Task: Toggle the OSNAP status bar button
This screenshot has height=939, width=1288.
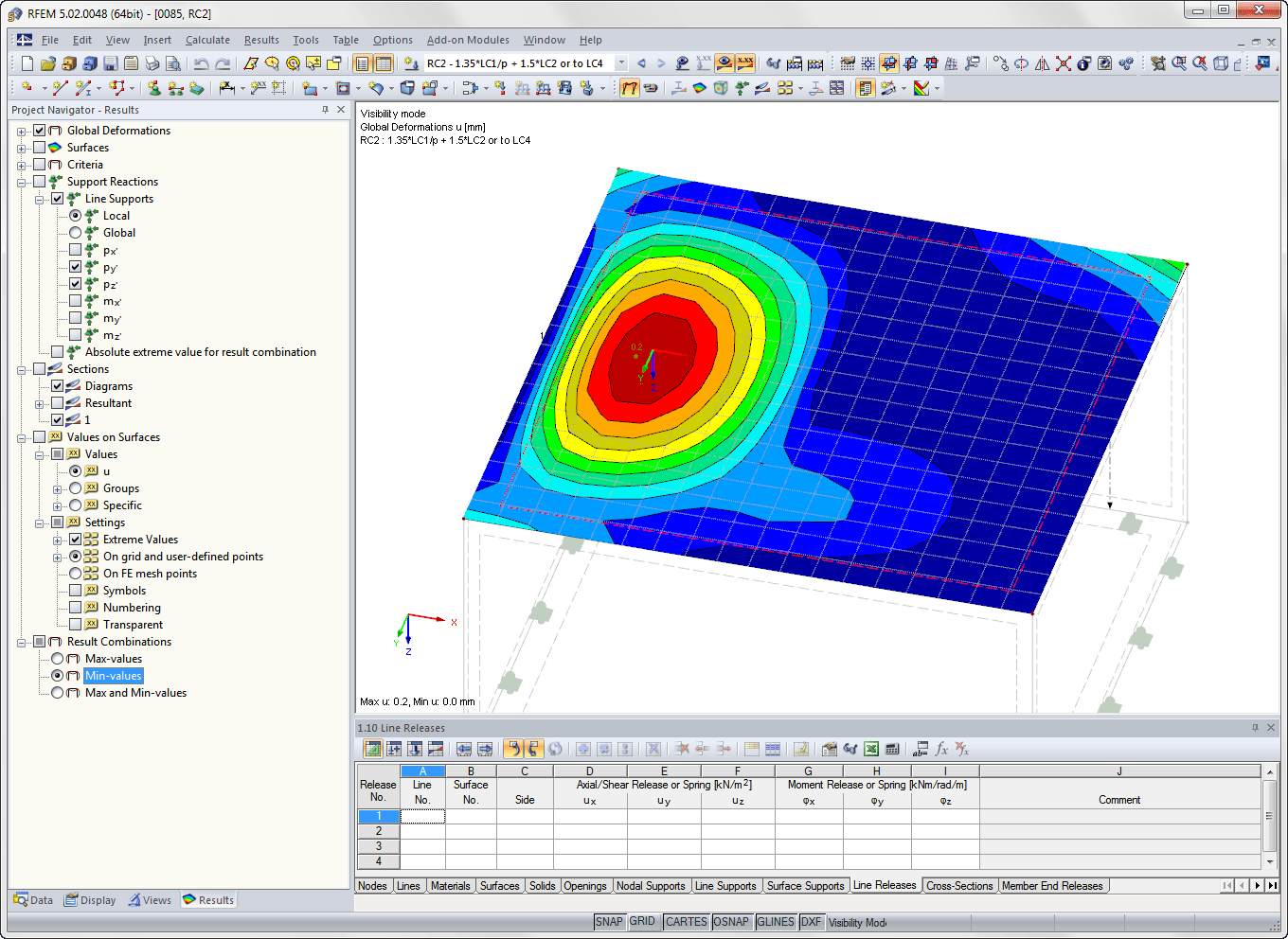Action: pyautogui.click(x=730, y=922)
